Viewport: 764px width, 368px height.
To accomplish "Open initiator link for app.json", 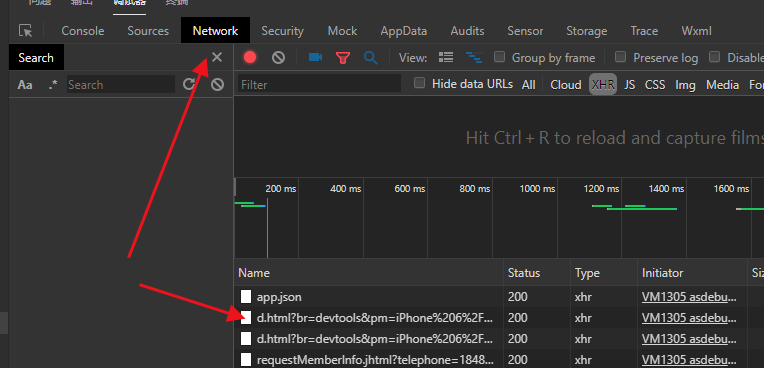I will (x=689, y=296).
